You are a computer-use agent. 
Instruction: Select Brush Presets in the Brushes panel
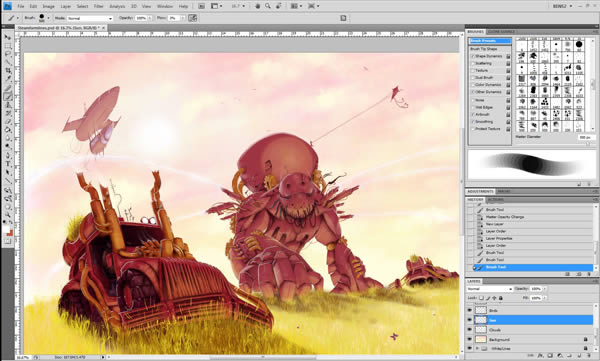[x=490, y=41]
